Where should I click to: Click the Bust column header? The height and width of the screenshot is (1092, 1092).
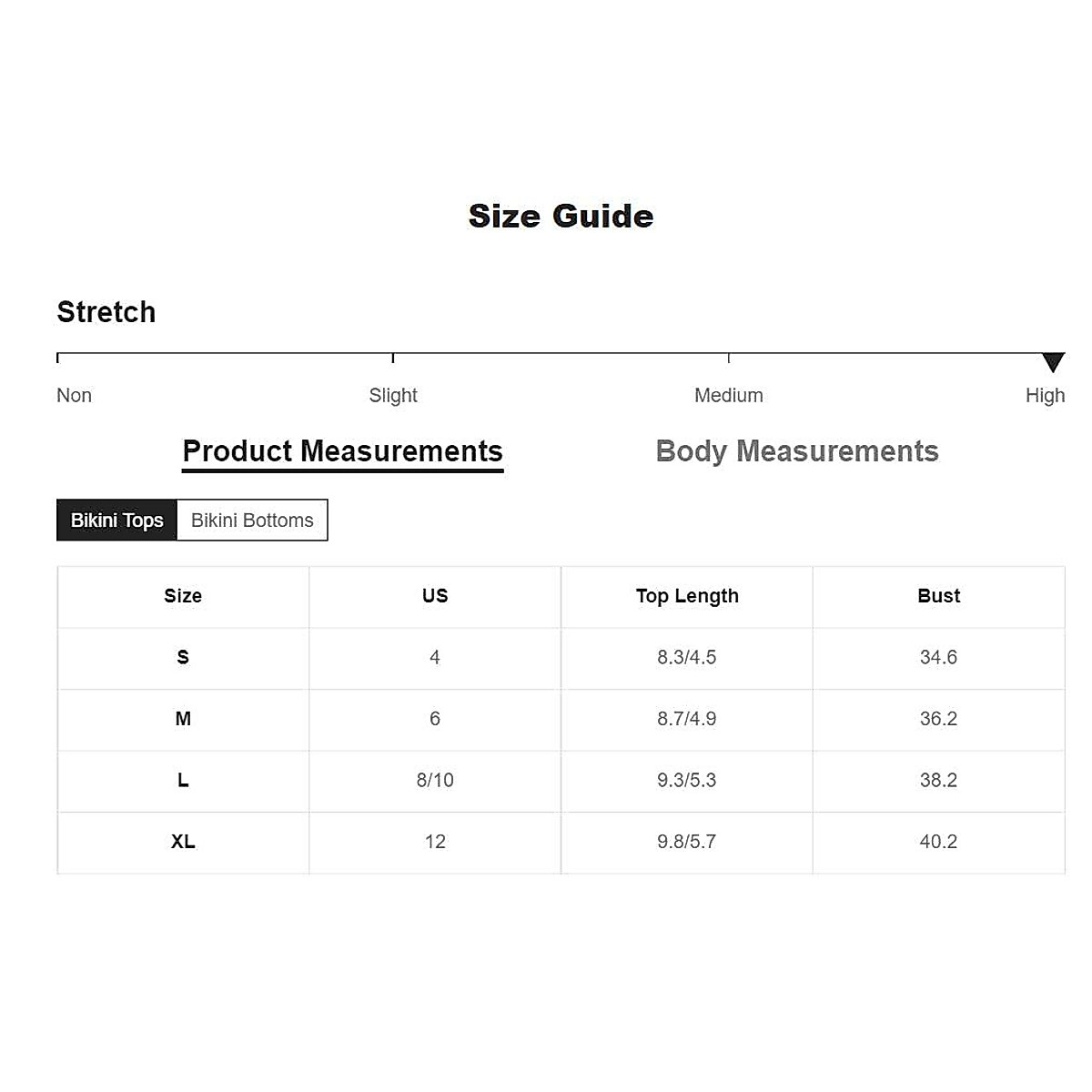tap(938, 596)
